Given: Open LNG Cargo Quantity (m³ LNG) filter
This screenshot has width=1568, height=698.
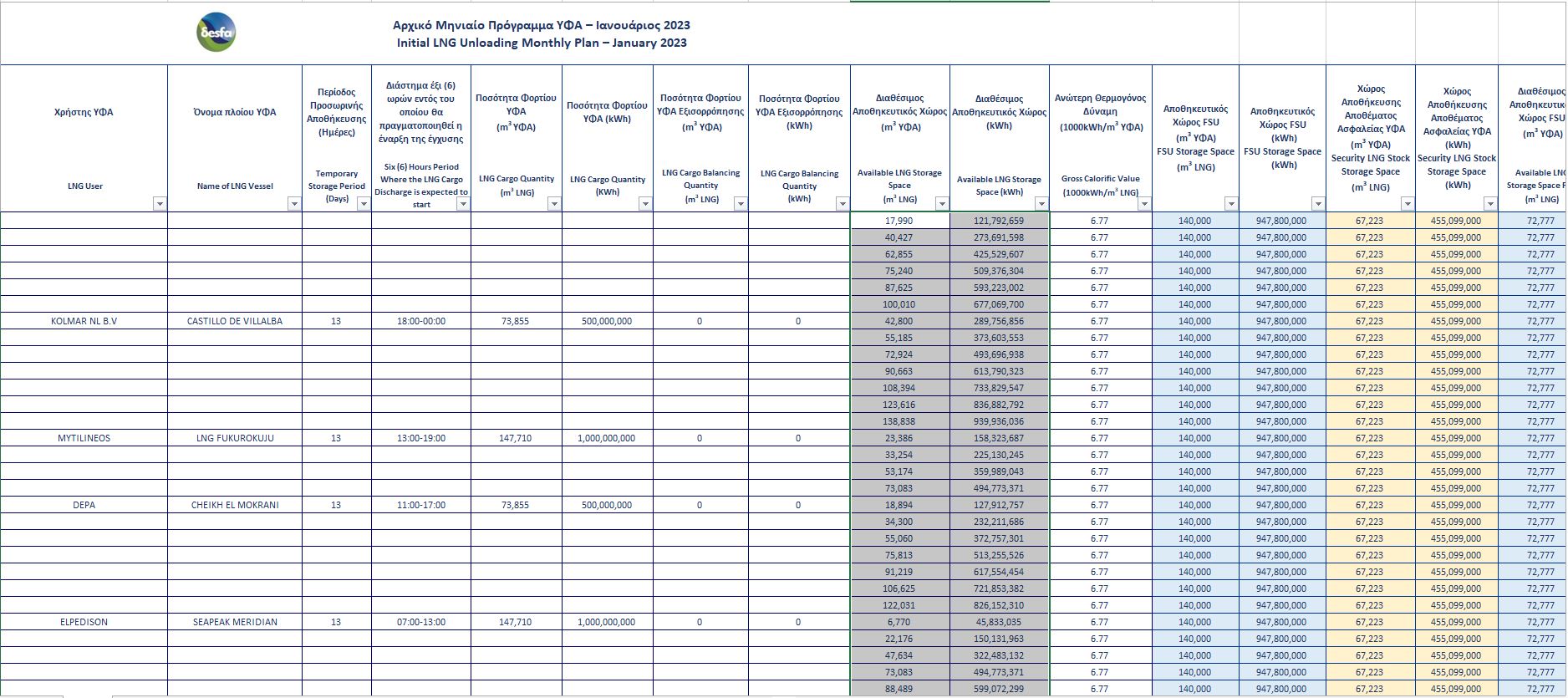Looking at the screenshot, I should tap(553, 204).
